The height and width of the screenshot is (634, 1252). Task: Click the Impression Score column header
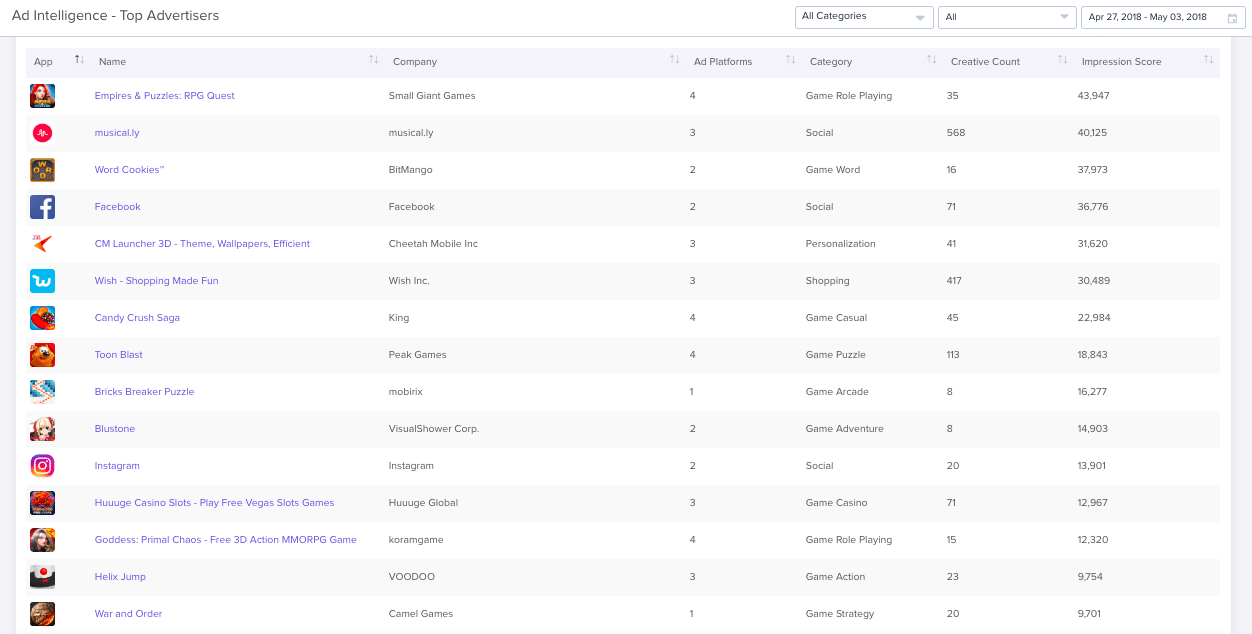(x=1121, y=62)
